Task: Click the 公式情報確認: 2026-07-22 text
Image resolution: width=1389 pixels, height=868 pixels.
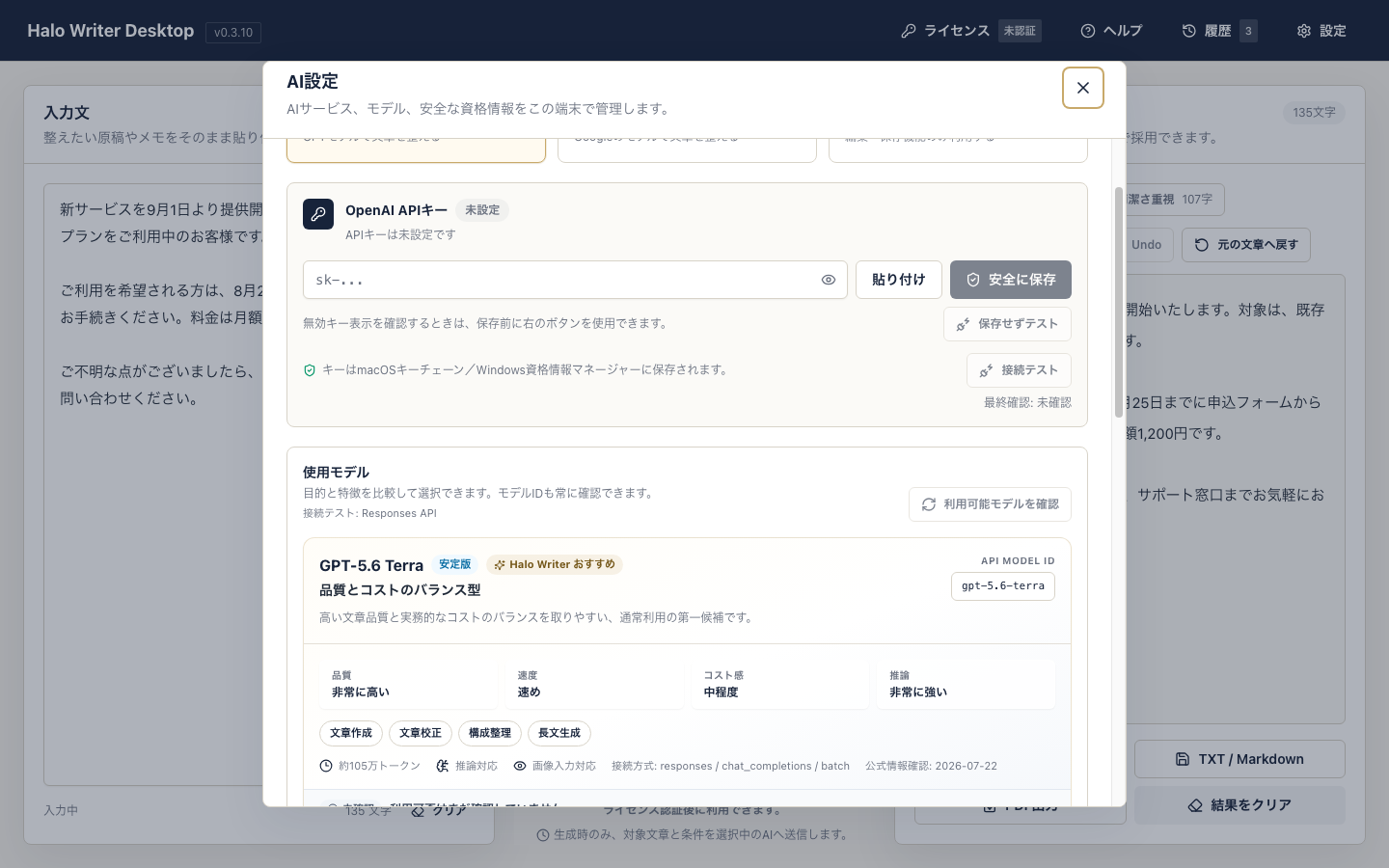Action: pyautogui.click(x=931, y=766)
